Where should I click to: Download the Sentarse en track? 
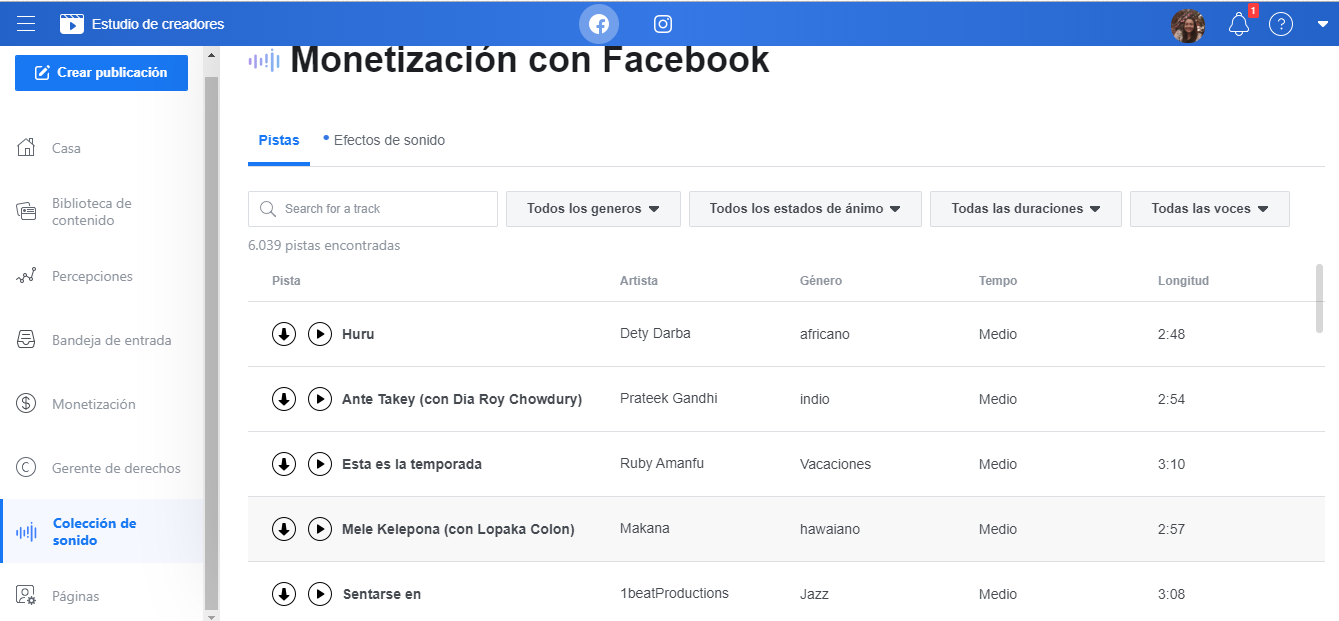coord(284,594)
